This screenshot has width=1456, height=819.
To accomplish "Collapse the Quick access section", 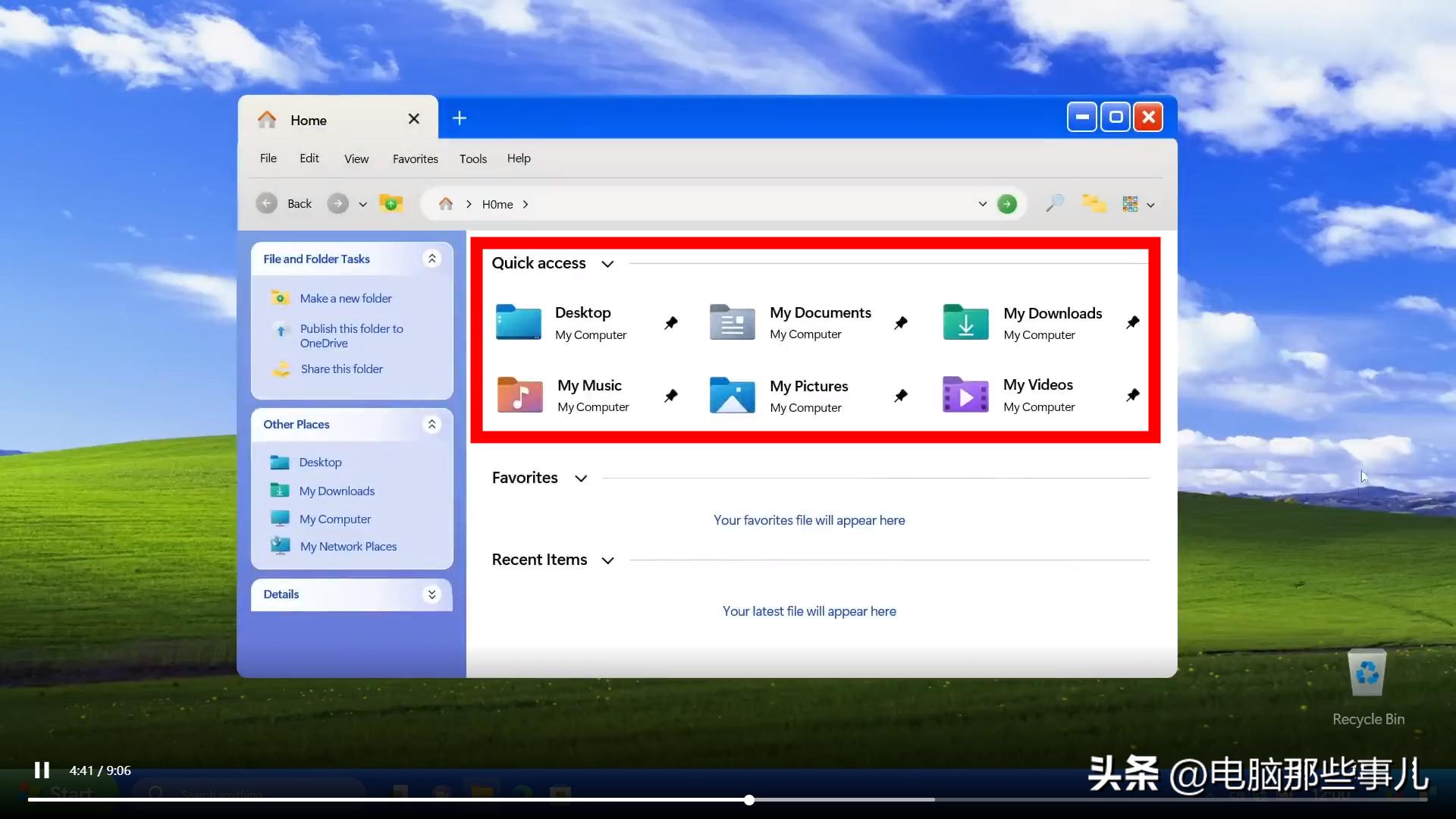I will pyautogui.click(x=607, y=263).
